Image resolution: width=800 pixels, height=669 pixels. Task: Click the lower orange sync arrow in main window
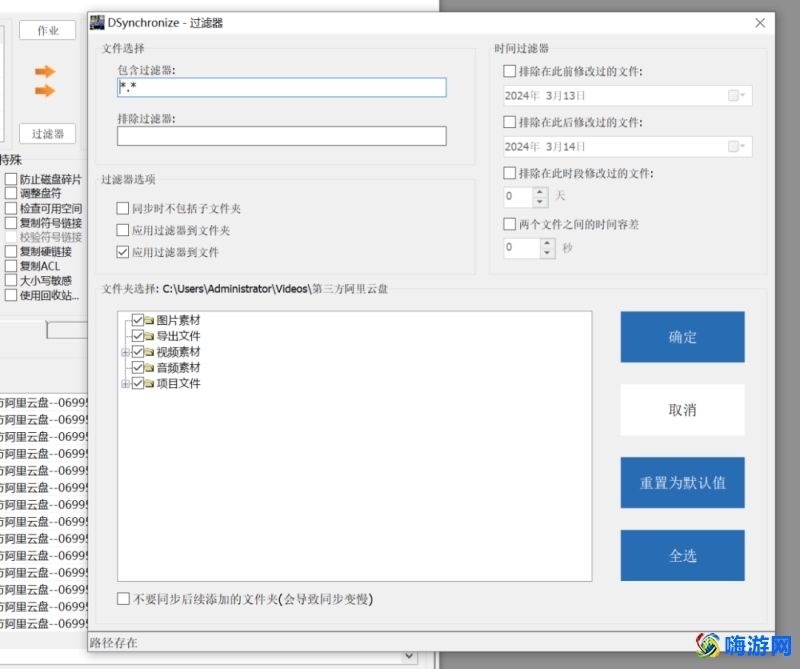coord(45,91)
